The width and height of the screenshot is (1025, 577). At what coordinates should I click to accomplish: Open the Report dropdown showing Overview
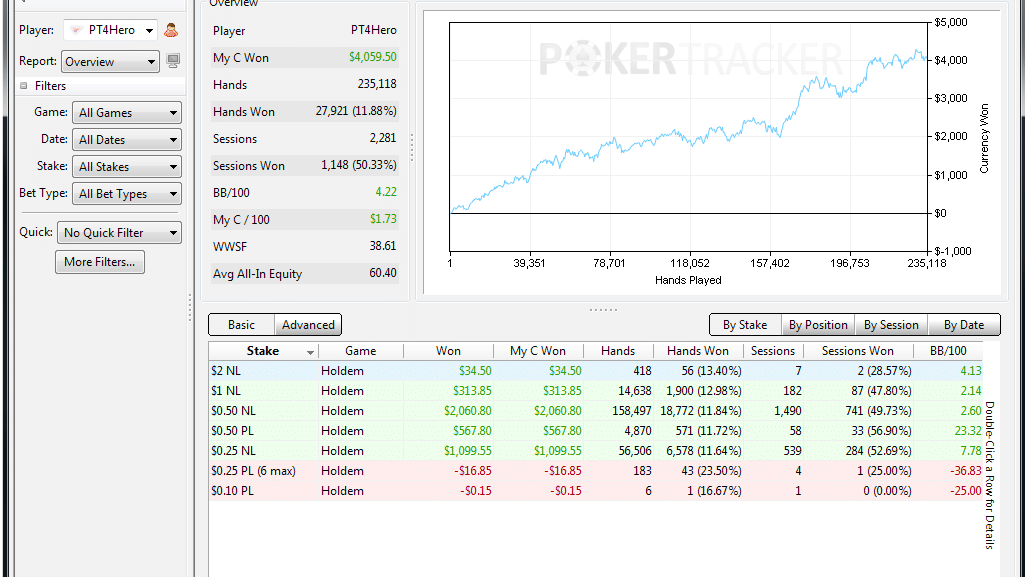tap(110, 61)
